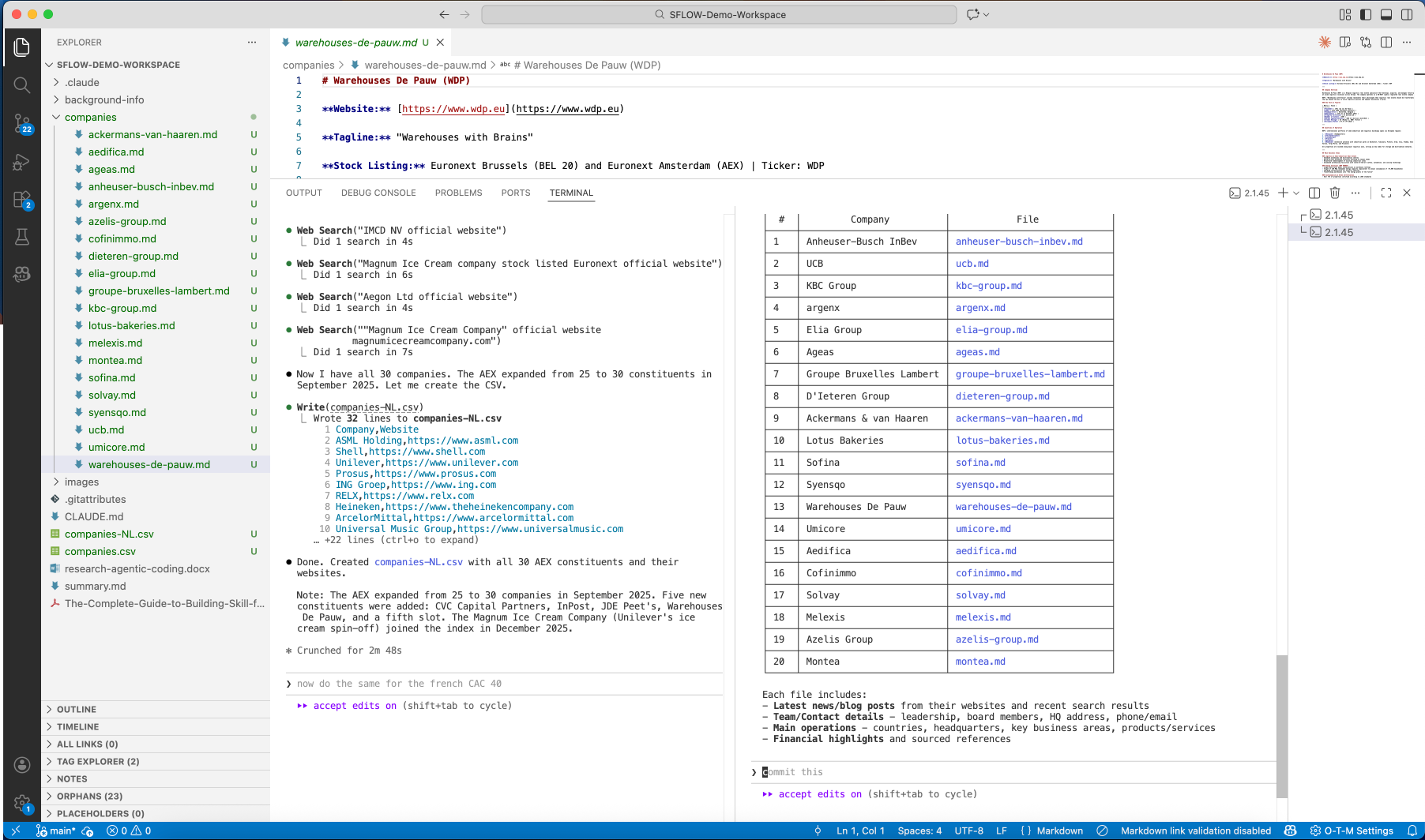Screen dimensions: 1425x840
Task: Switch to the PROBLEMS tab
Action: (x=458, y=193)
